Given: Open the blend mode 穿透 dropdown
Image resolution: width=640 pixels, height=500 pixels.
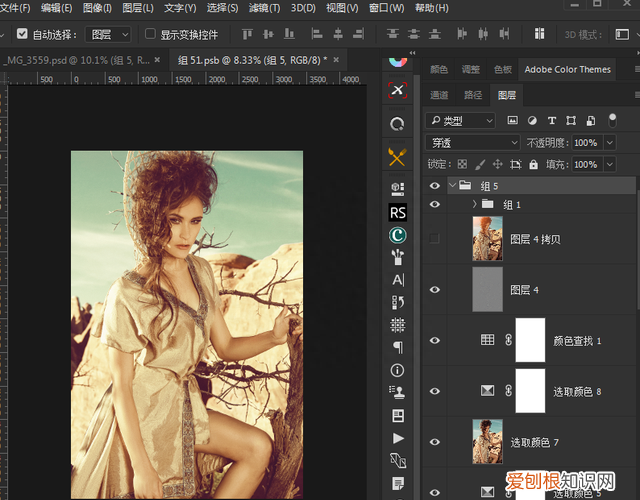Looking at the screenshot, I should point(473,143).
